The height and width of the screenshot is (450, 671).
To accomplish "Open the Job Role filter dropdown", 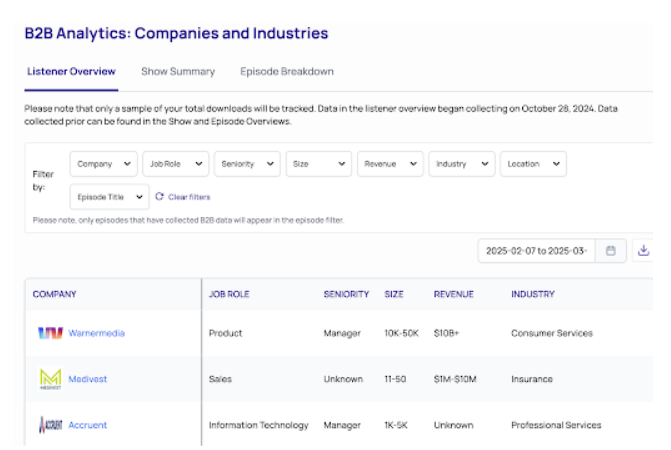I will pyautogui.click(x=175, y=164).
